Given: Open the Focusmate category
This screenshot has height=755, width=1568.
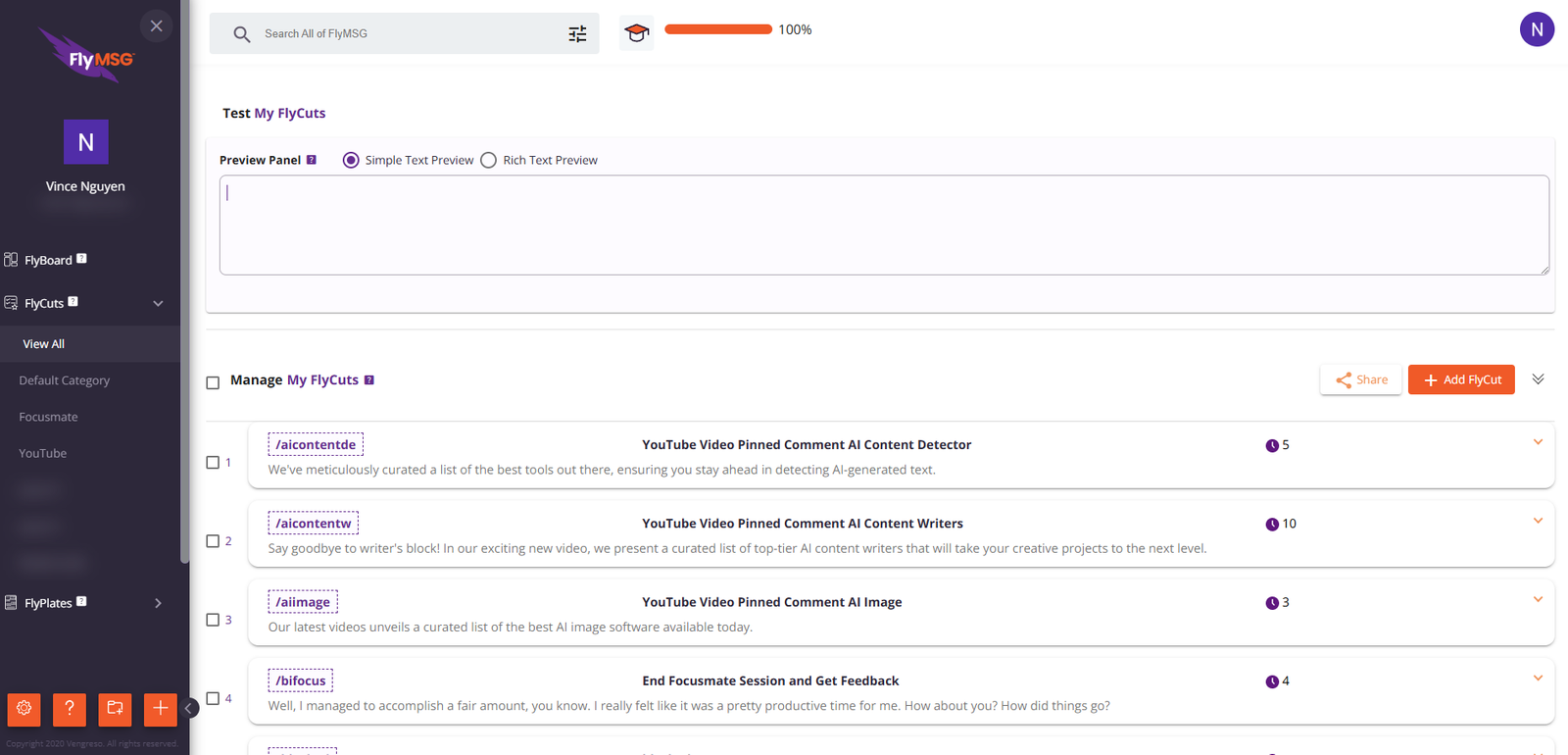Looking at the screenshot, I should click(48, 417).
